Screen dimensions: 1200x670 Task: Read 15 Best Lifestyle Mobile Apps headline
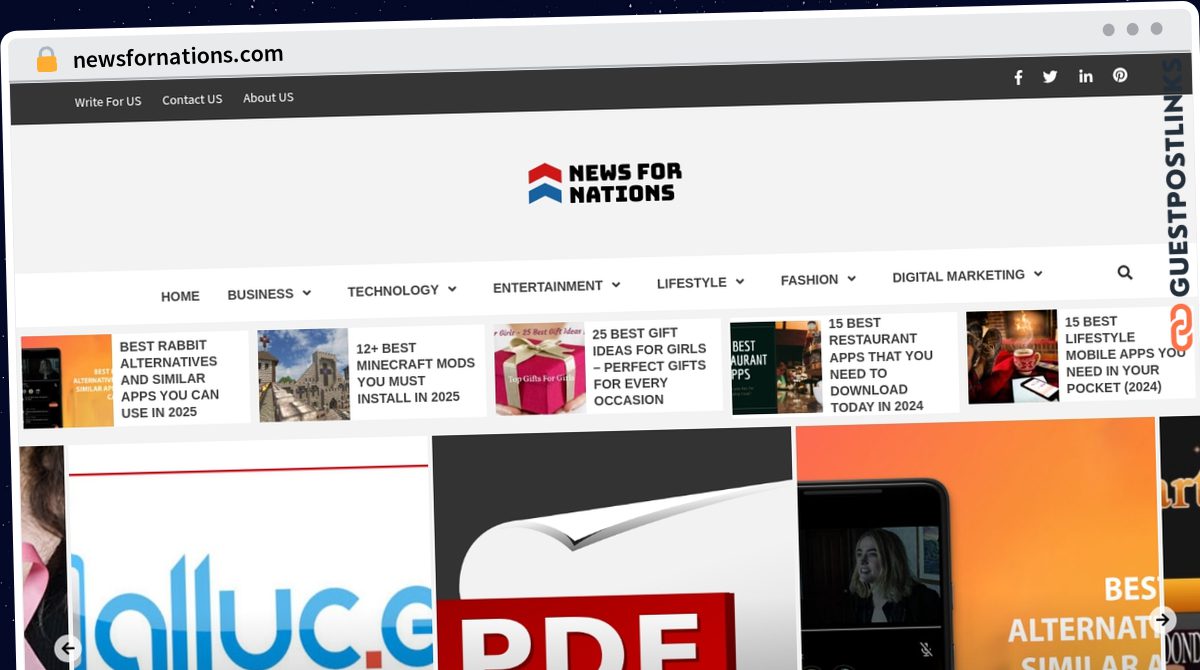[x=1124, y=354]
